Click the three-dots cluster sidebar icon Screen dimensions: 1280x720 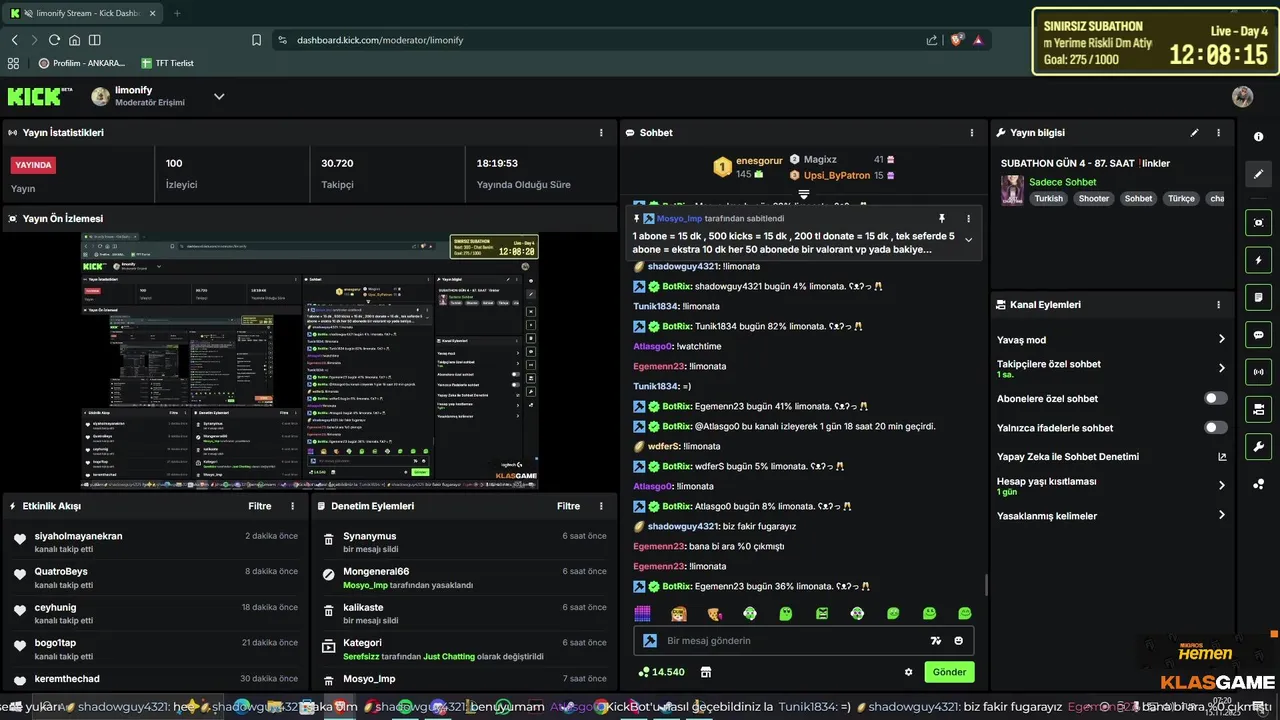(1258, 484)
